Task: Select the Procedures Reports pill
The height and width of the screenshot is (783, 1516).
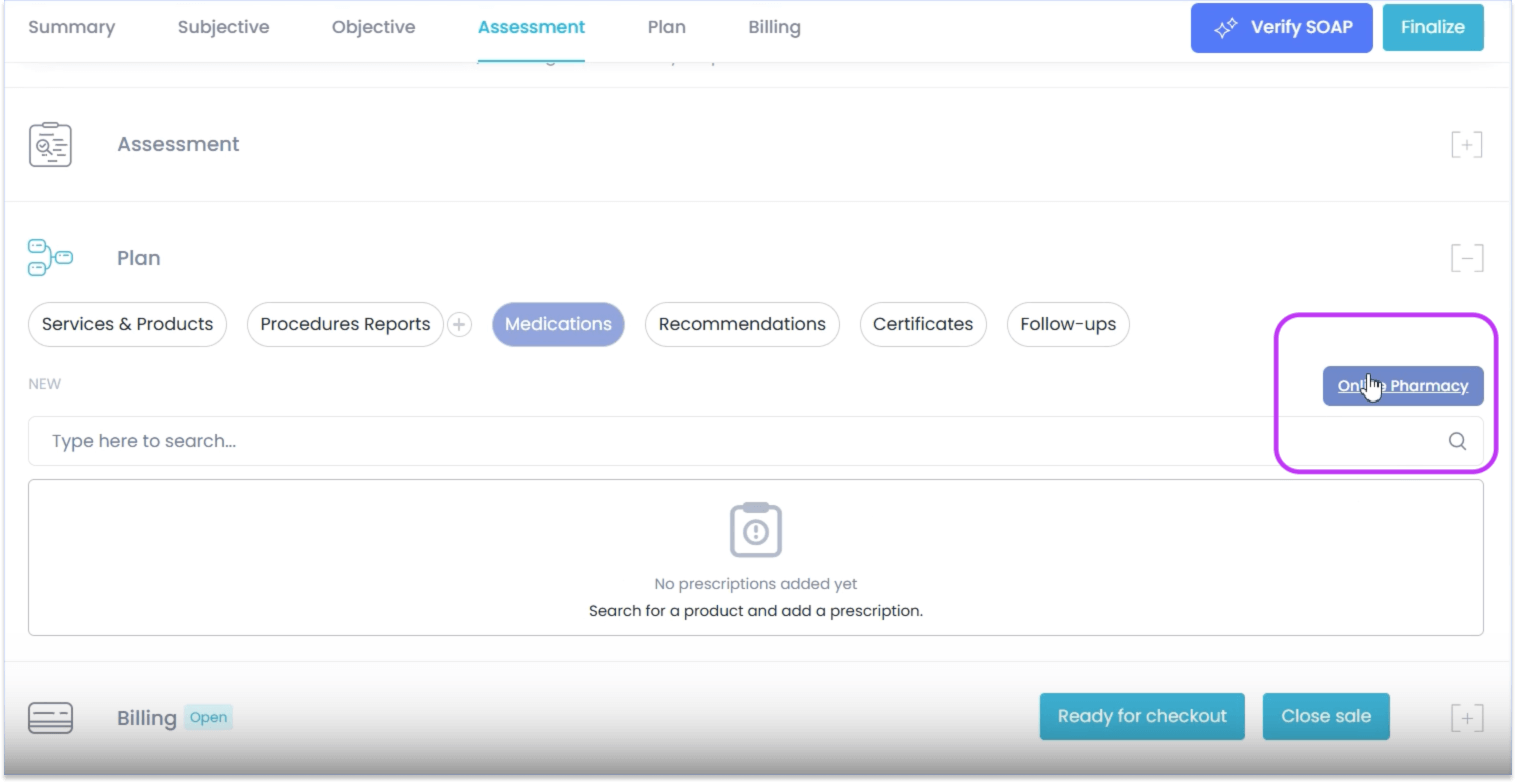Action: point(345,324)
